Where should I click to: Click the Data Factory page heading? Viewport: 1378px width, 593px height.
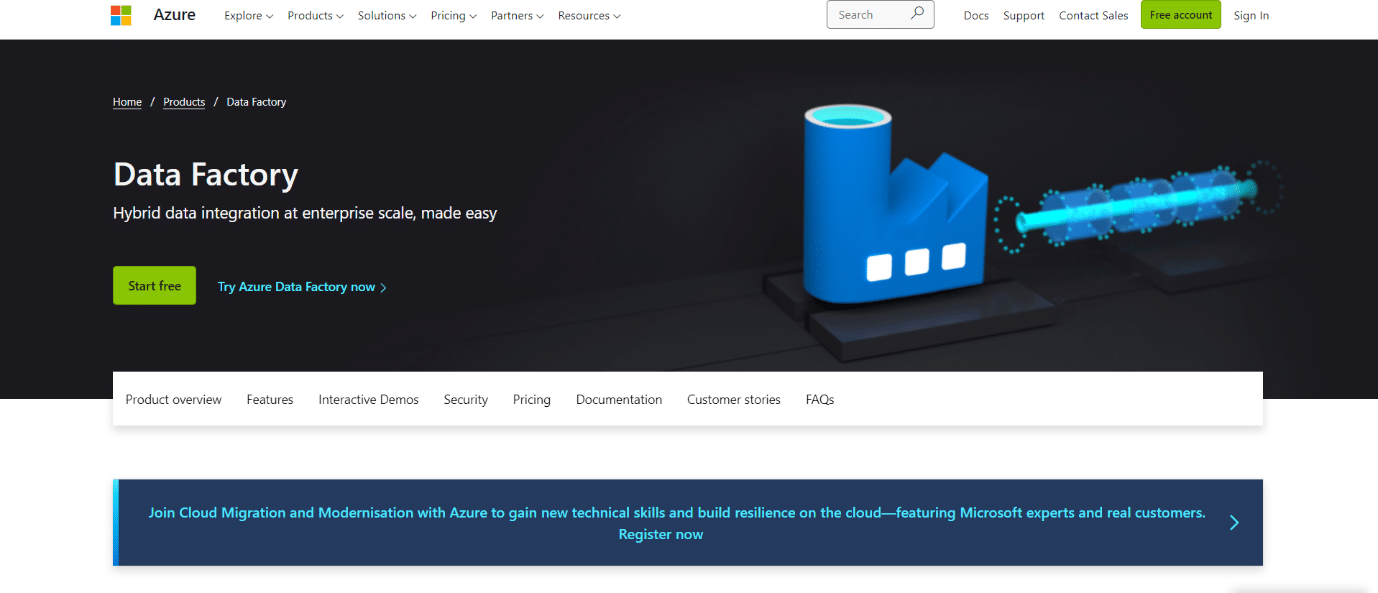[206, 174]
